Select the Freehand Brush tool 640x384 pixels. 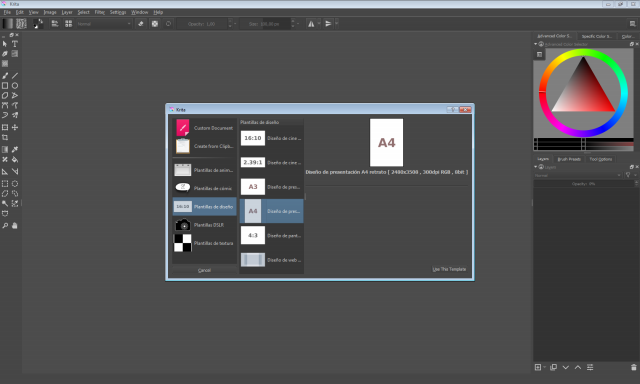[x=5, y=76]
